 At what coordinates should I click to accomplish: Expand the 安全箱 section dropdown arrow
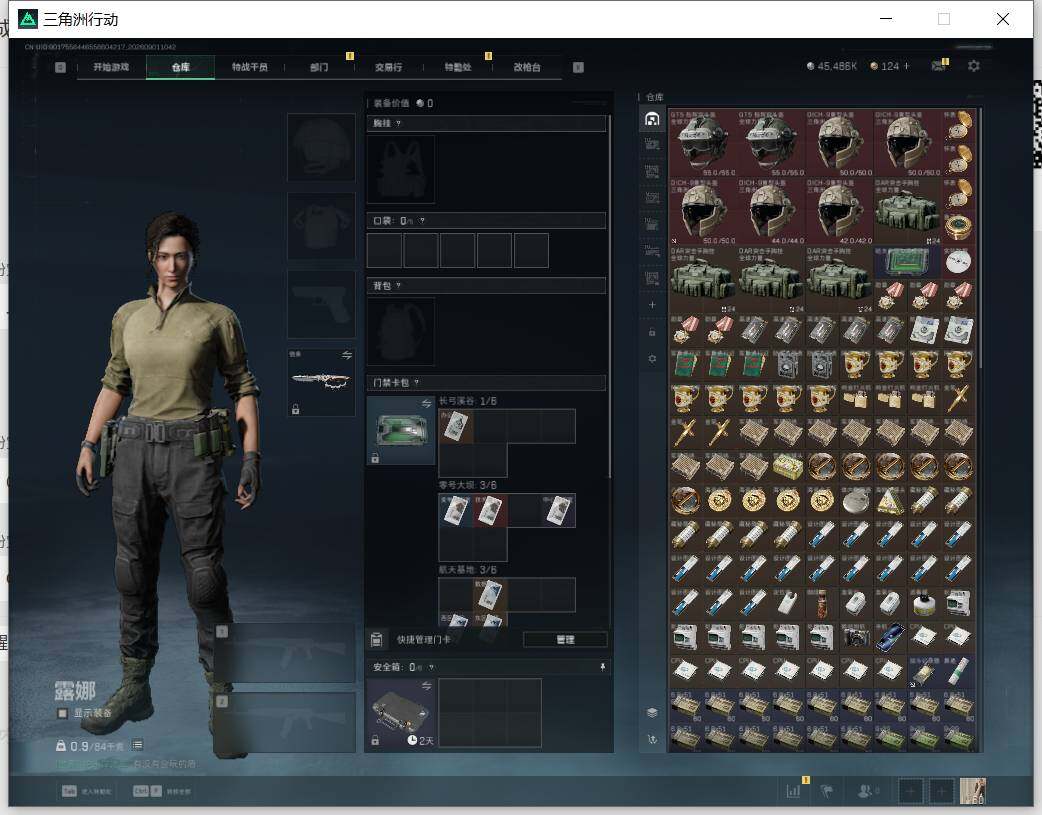click(x=431, y=667)
